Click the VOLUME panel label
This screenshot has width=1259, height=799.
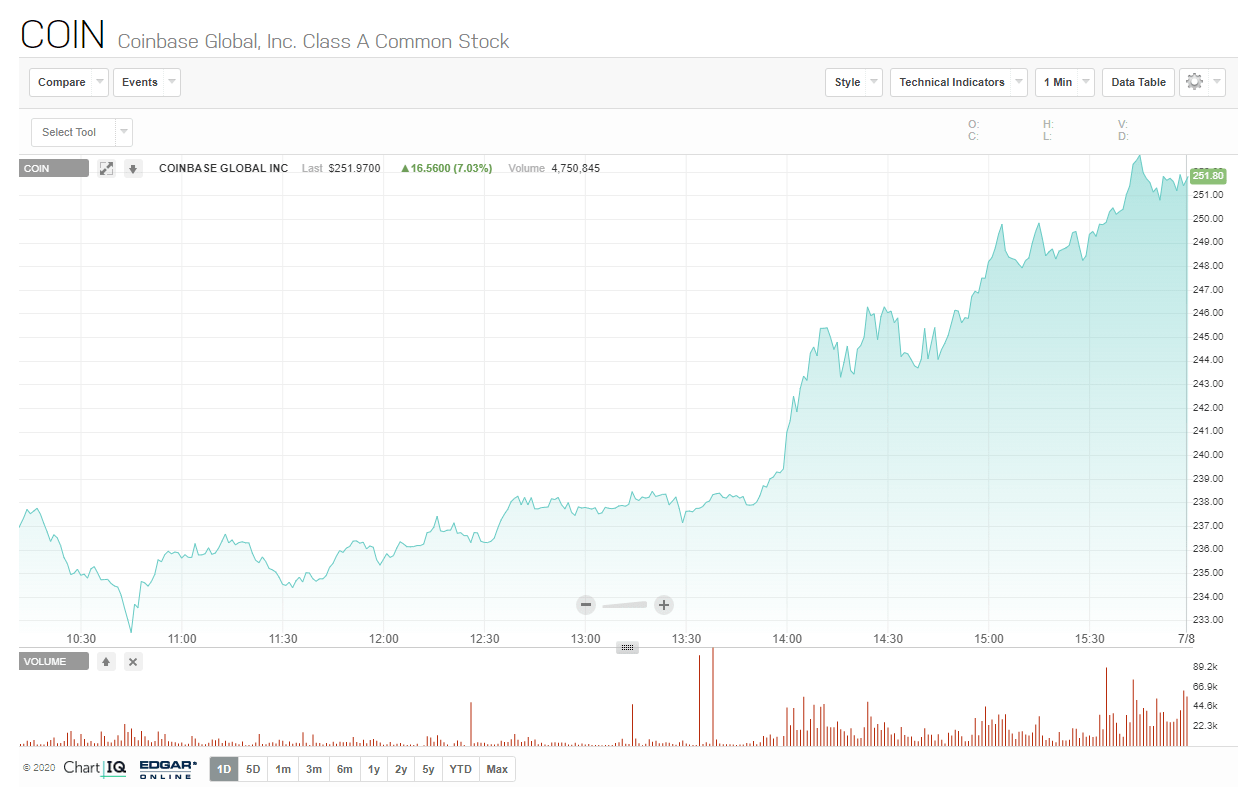point(54,661)
